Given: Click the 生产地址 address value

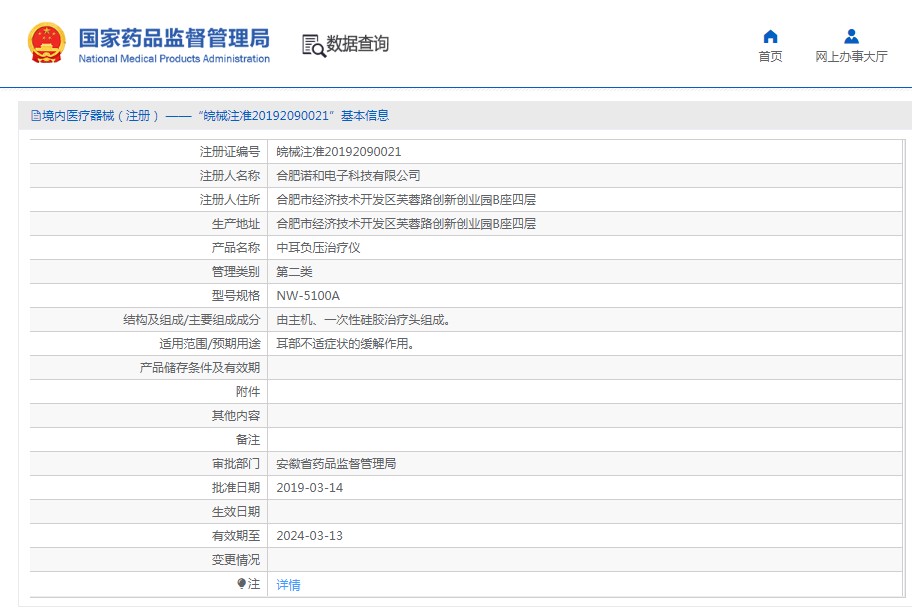Looking at the screenshot, I should [406, 223].
